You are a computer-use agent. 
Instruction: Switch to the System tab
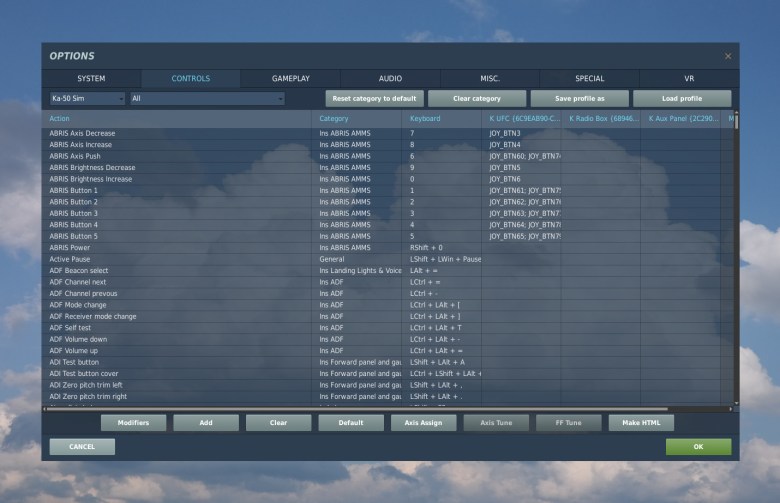[91, 78]
